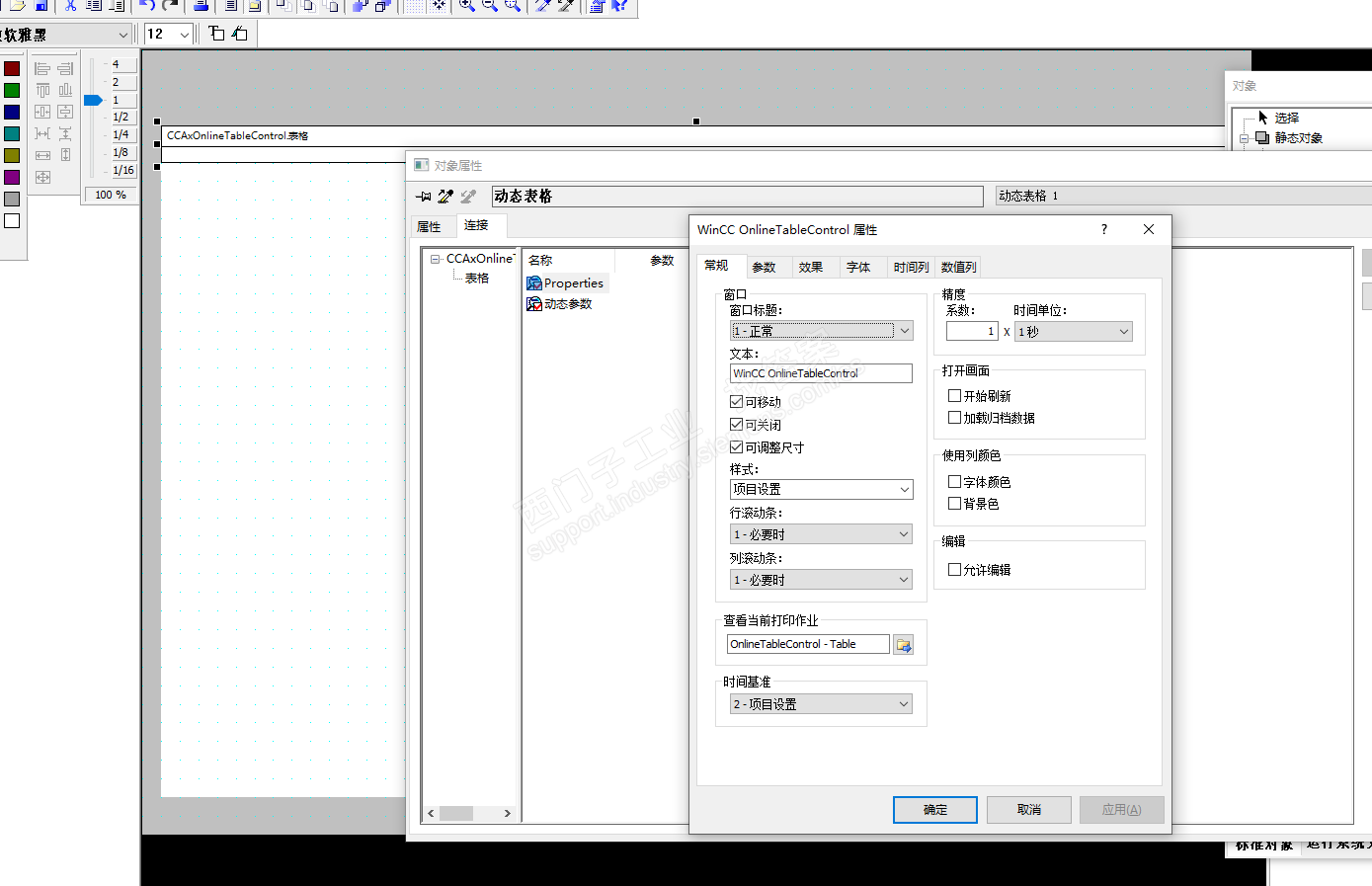Click the zoom out magnifier icon
Screen dimensions: 1372x886
[490, 5]
